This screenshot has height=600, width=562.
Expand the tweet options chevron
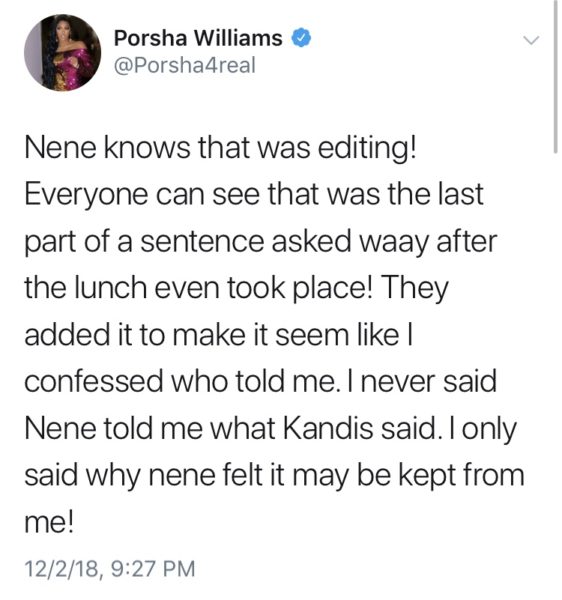(531, 39)
